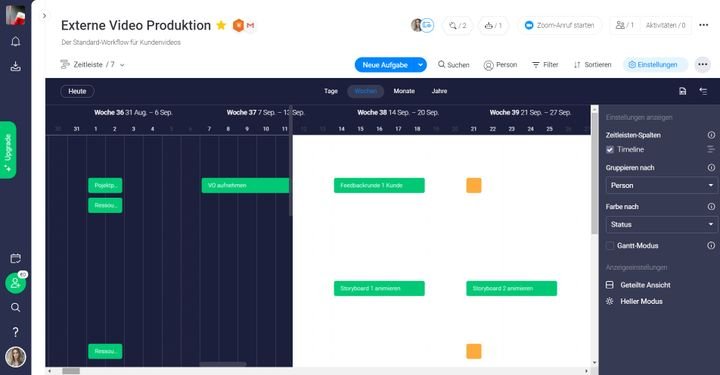
Task: Click info icon for Farbe nach
Action: pyautogui.click(x=711, y=207)
